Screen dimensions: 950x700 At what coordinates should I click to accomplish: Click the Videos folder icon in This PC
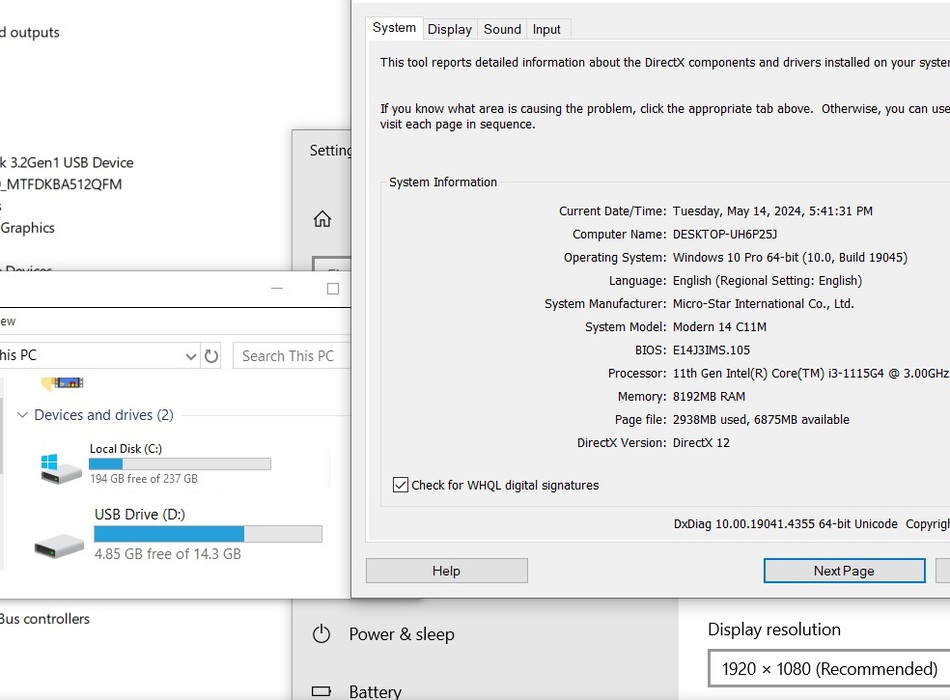[x=61, y=383]
